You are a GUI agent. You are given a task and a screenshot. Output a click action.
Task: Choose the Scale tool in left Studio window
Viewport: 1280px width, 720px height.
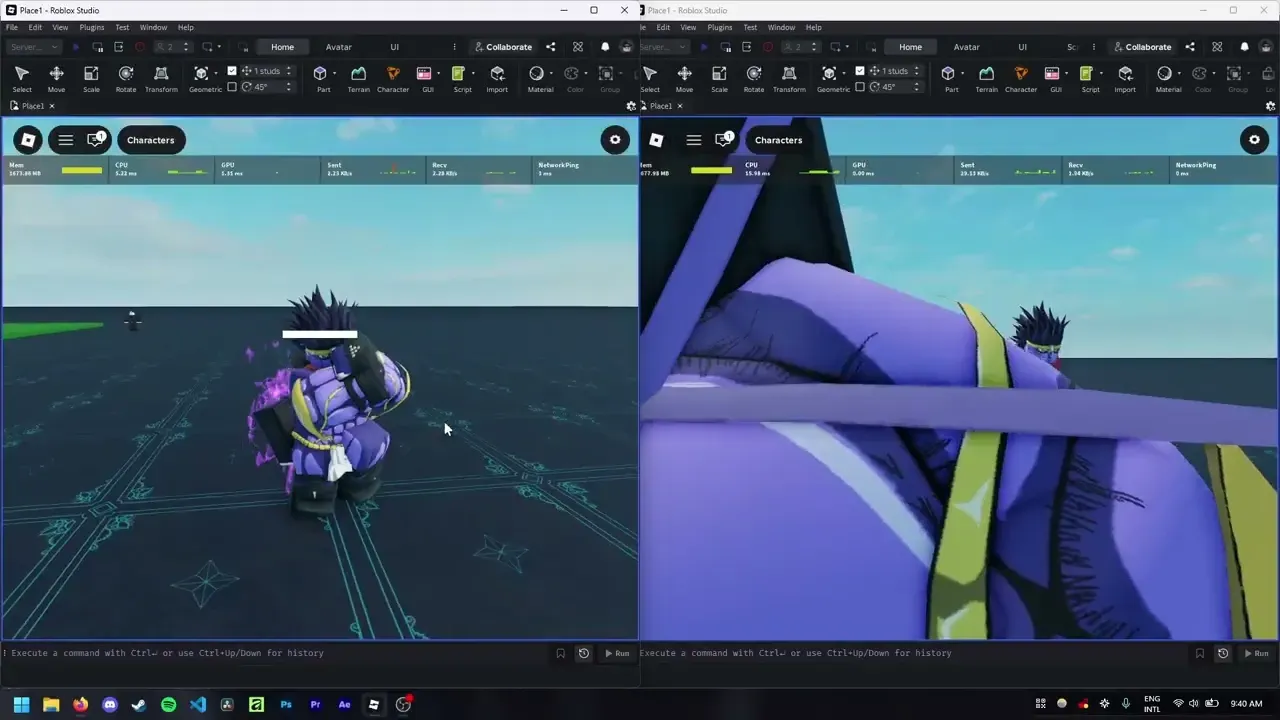91,78
